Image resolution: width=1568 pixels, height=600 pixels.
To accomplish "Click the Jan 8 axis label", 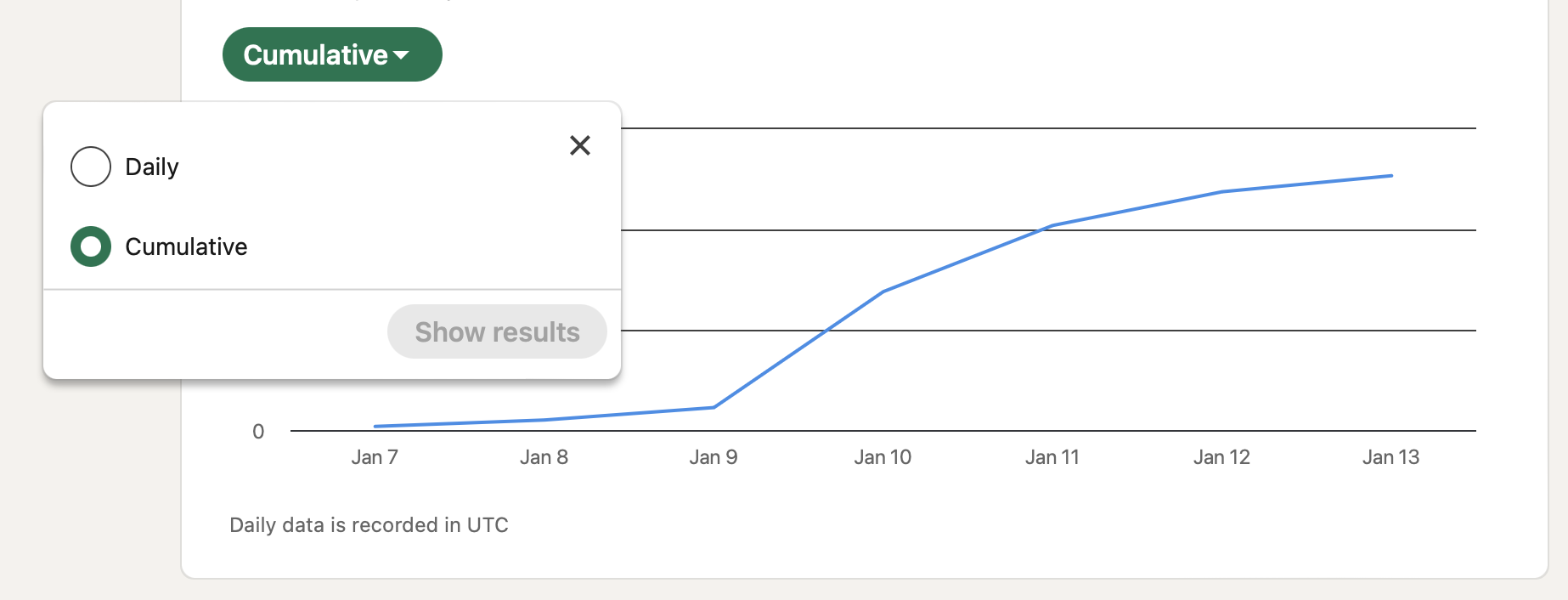I will (544, 457).
